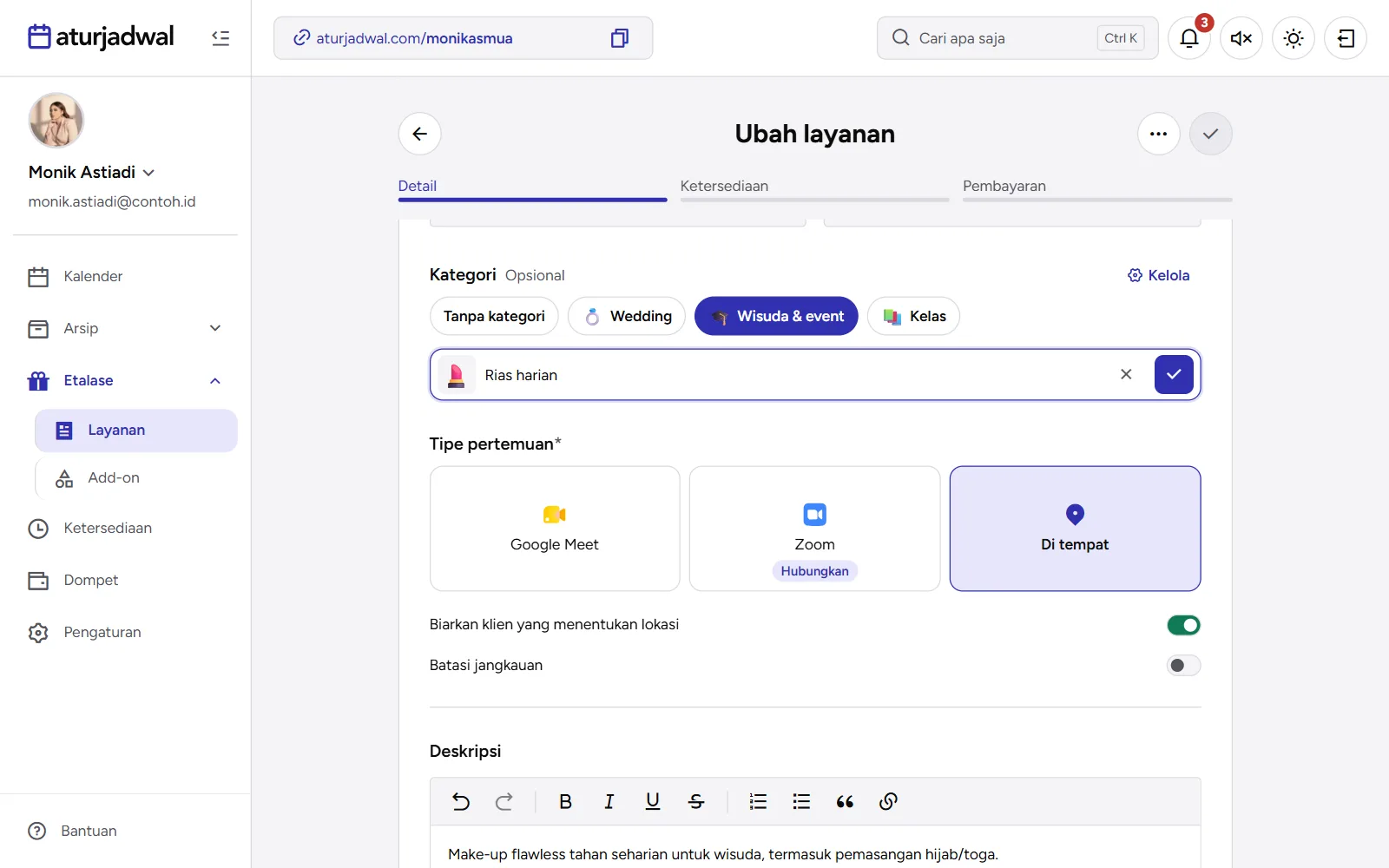The width and height of the screenshot is (1389, 868).
Task: Open the notifications bell
Action: tap(1189, 38)
